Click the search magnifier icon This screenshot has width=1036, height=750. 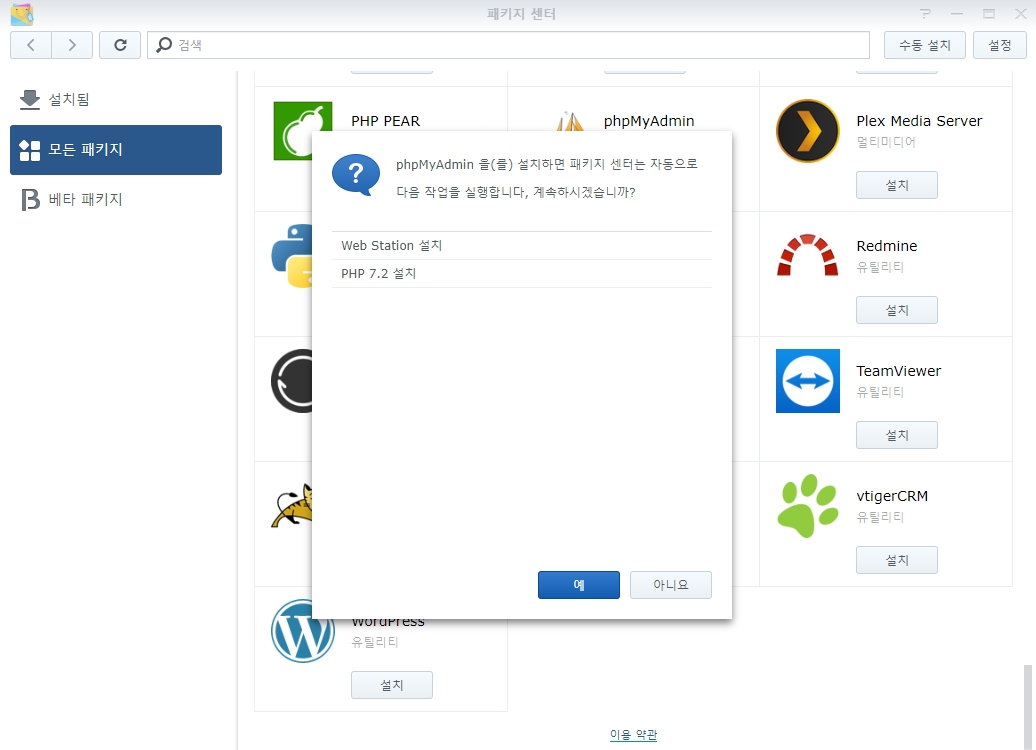pyautogui.click(x=164, y=45)
